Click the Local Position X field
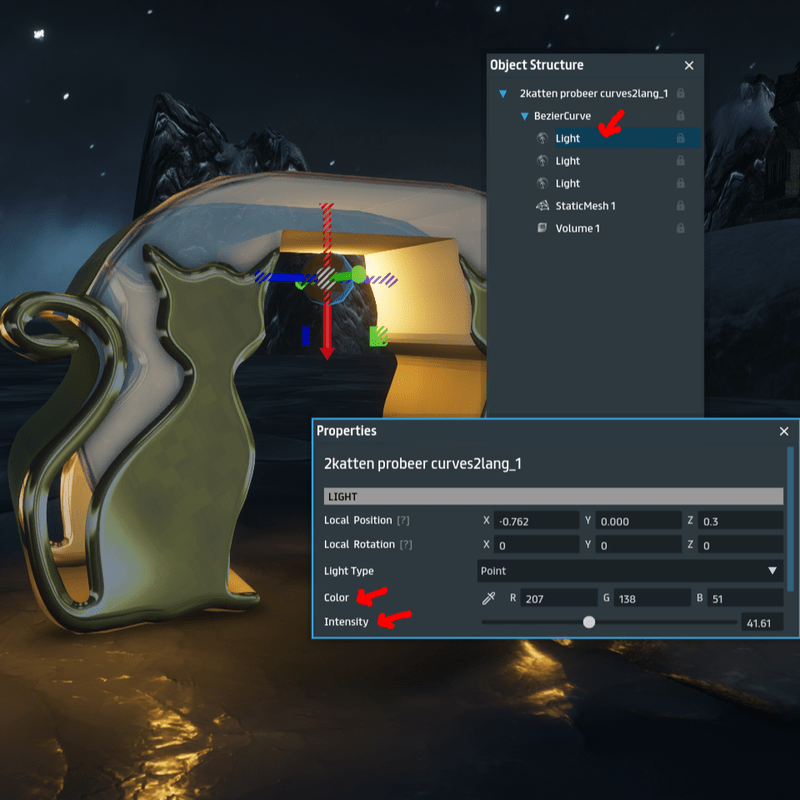 coord(536,520)
